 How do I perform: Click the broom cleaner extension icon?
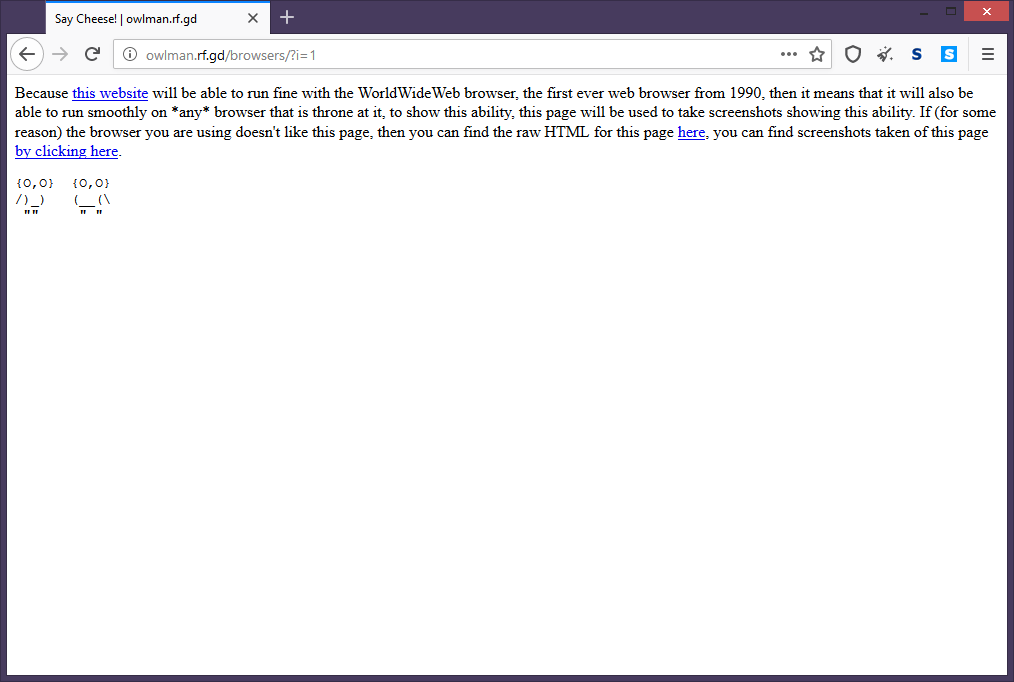[885, 55]
